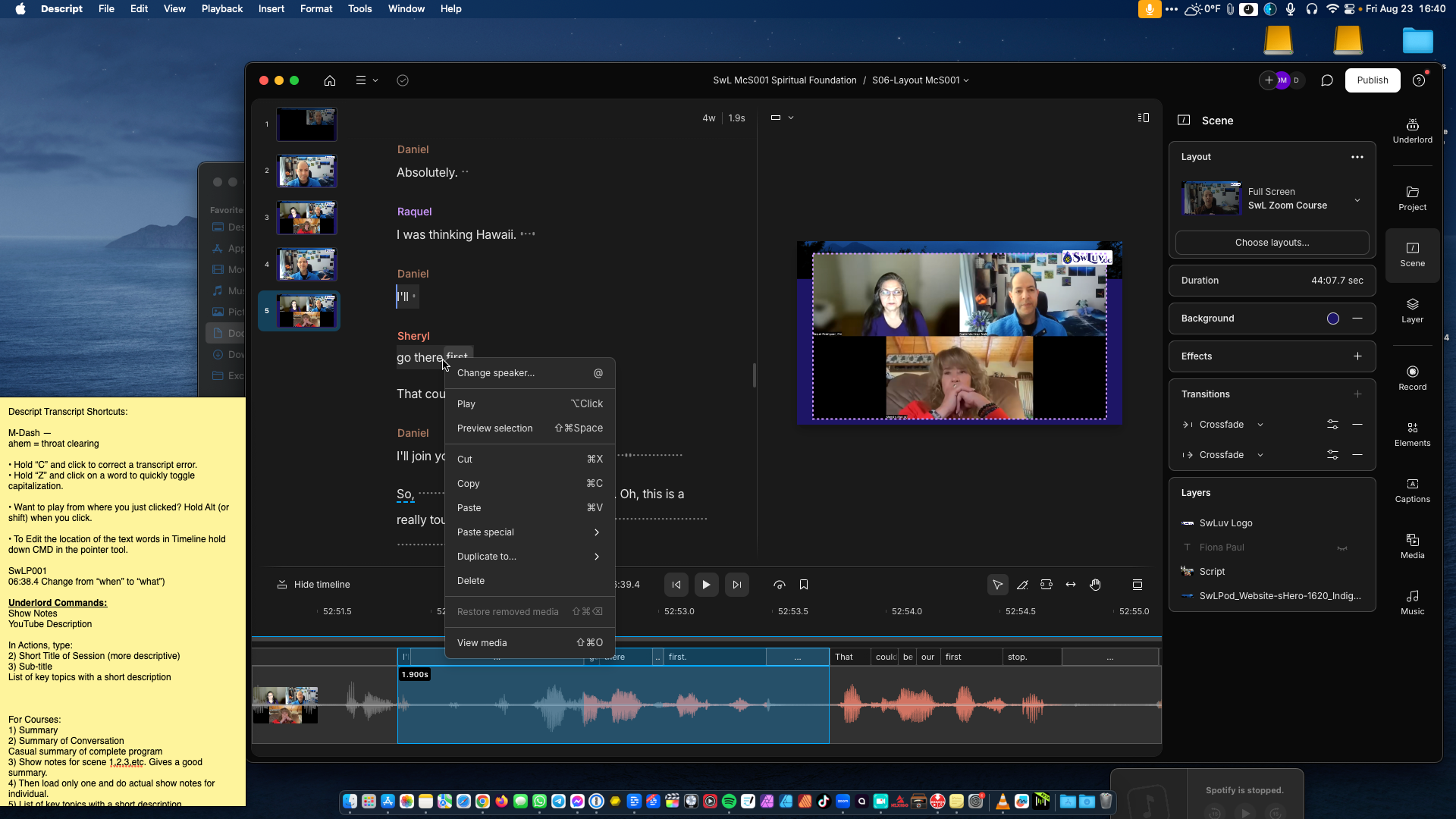The height and width of the screenshot is (819, 1456).
Task: Choose Copy in context menu
Action: 529,484
